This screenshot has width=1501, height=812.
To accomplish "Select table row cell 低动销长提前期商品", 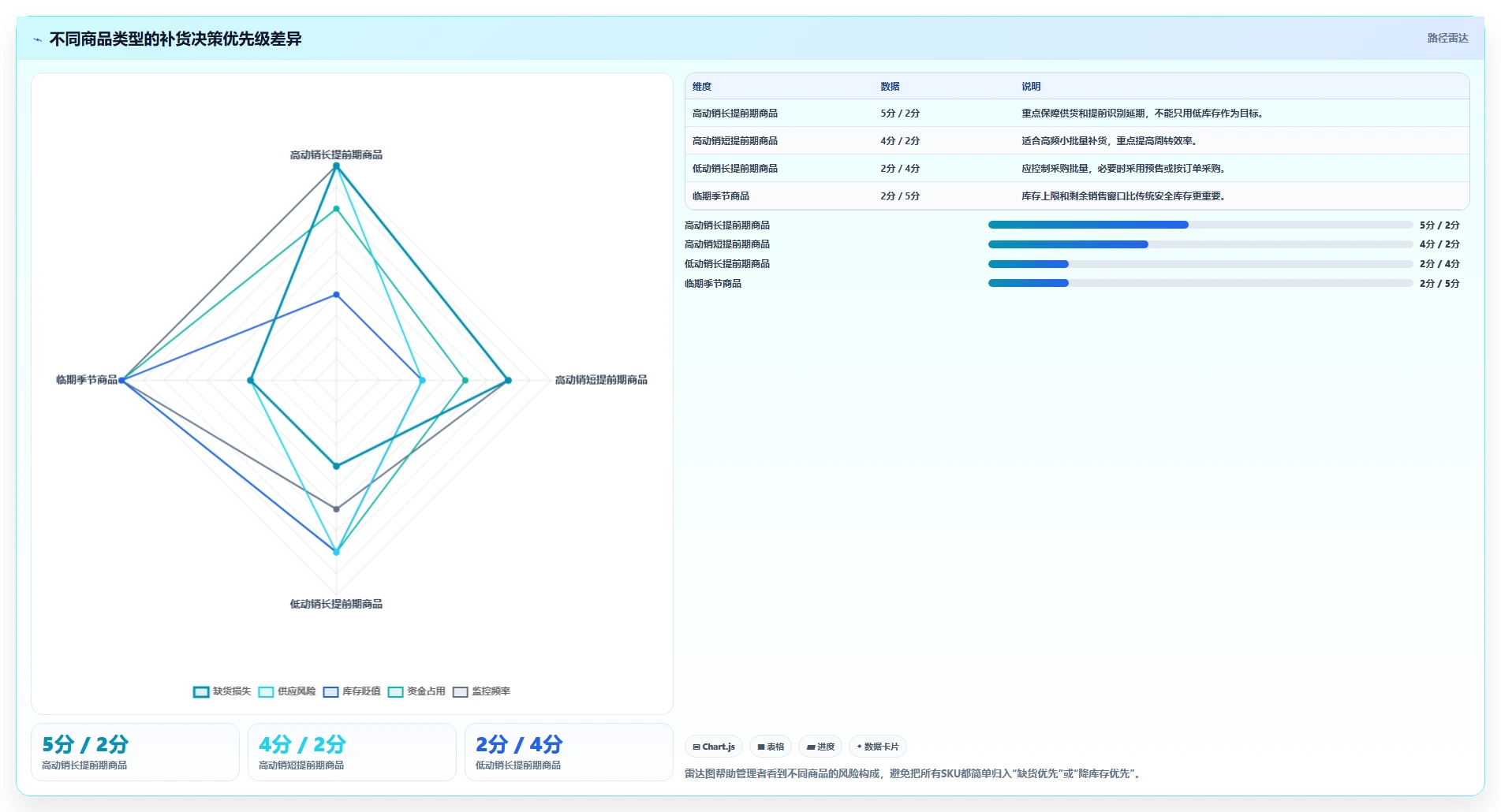I will click(x=735, y=169).
